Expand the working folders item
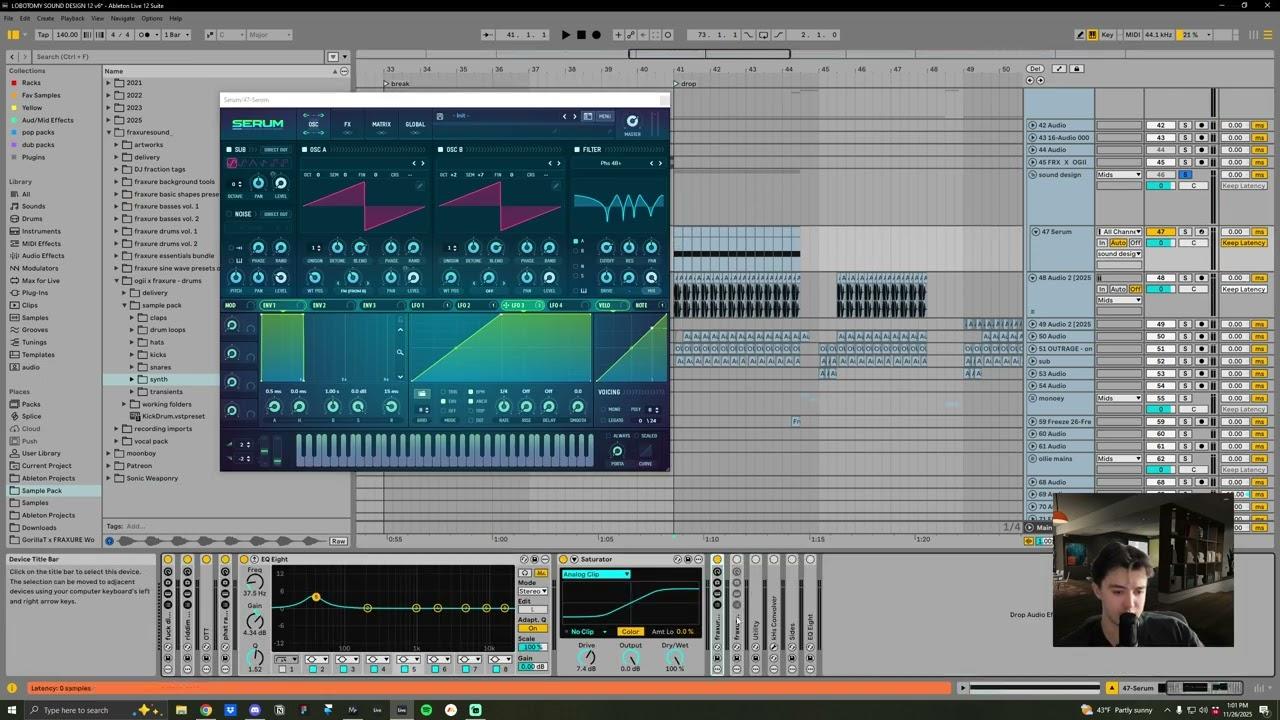The height and width of the screenshot is (720, 1280). (124, 404)
